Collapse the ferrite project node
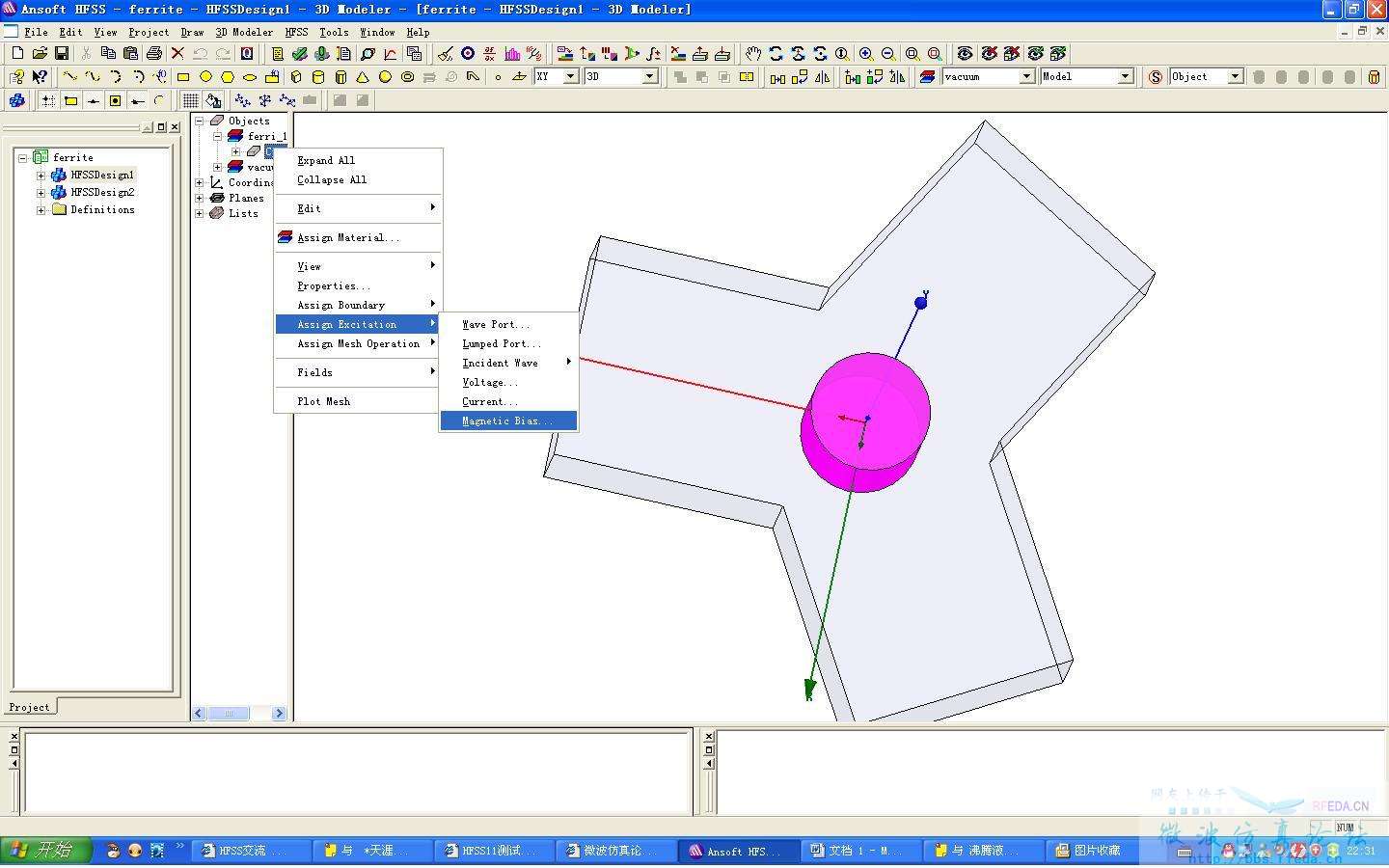Screen dimensions: 1389x868 point(23,157)
